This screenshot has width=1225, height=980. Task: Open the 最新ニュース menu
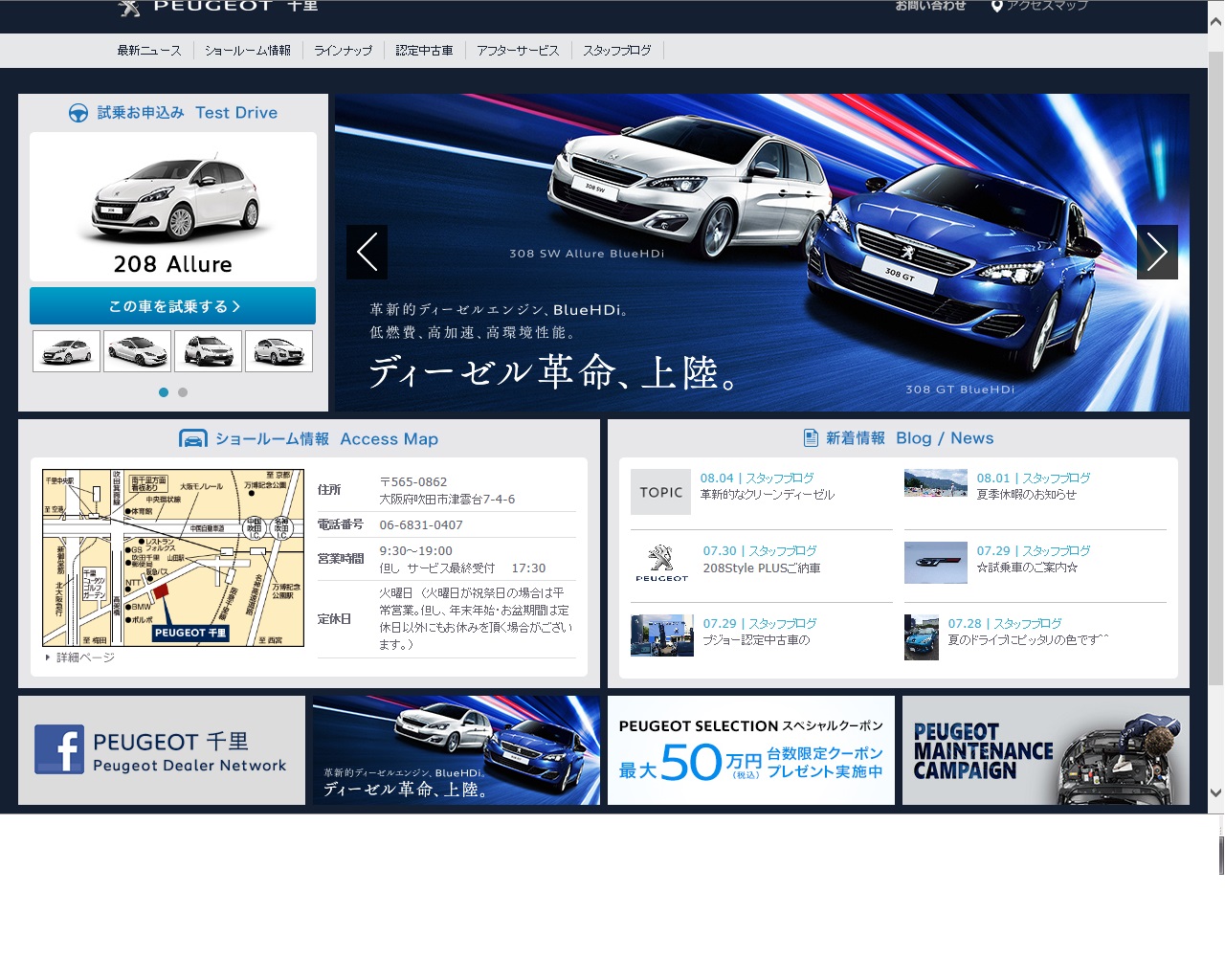click(149, 51)
